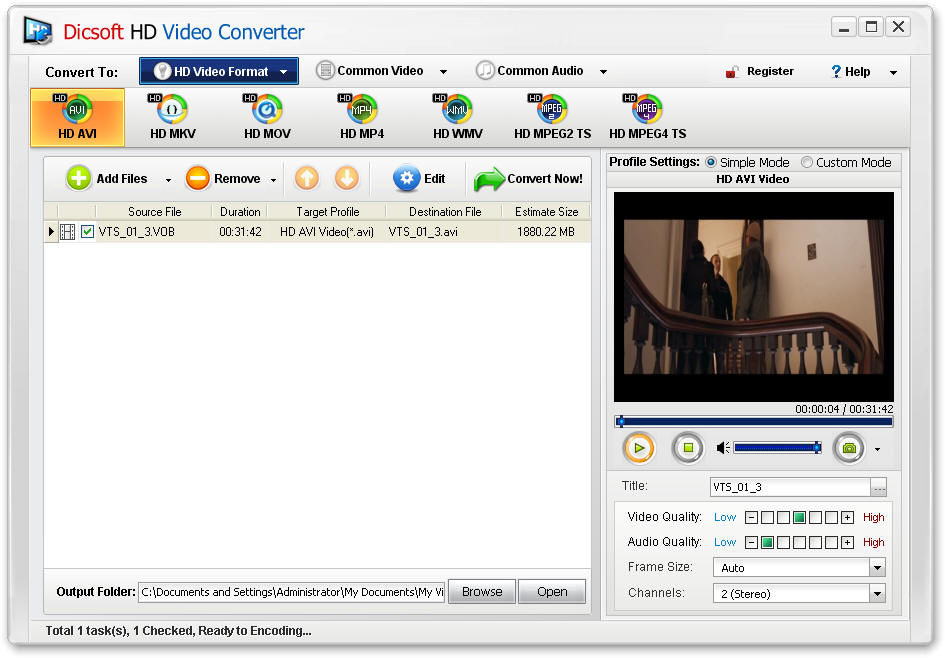The height and width of the screenshot is (658, 945).
Task: Open the HD Video Format tab
Action: tap(219, 71)
